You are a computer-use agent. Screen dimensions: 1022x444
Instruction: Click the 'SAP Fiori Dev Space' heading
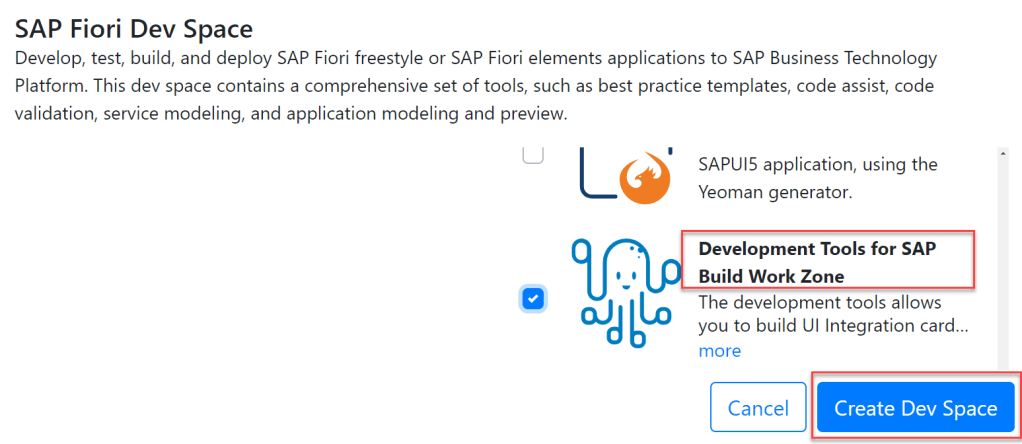[x=133, y=28]
